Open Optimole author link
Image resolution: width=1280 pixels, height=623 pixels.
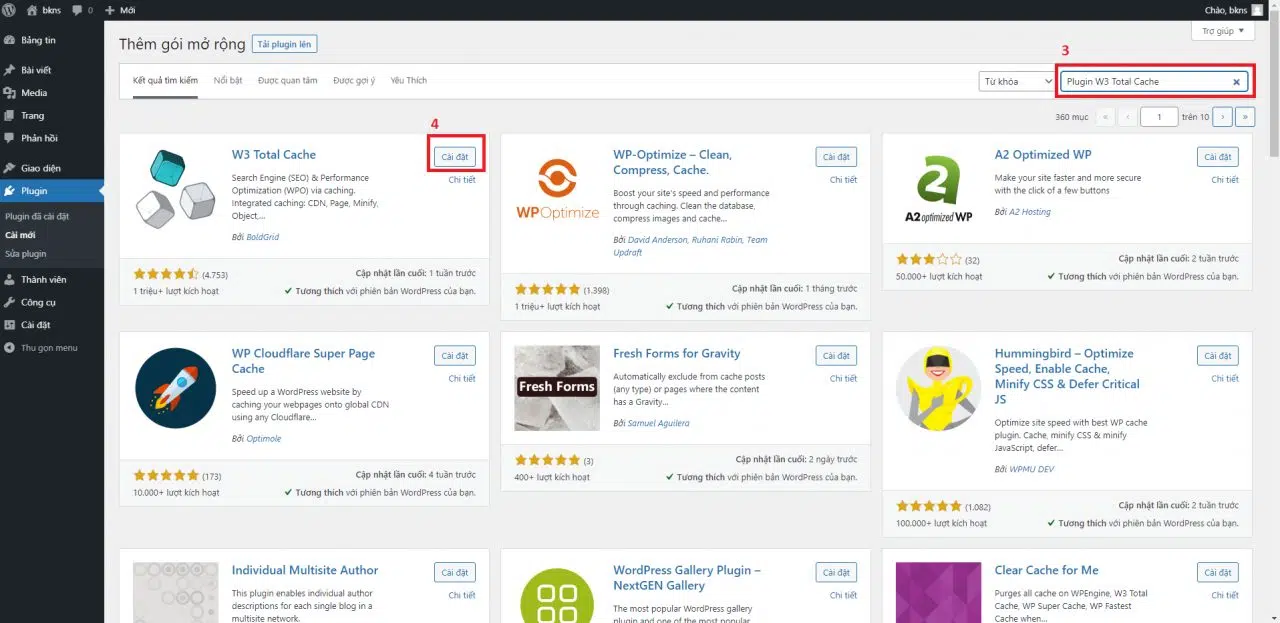point(264,439)
